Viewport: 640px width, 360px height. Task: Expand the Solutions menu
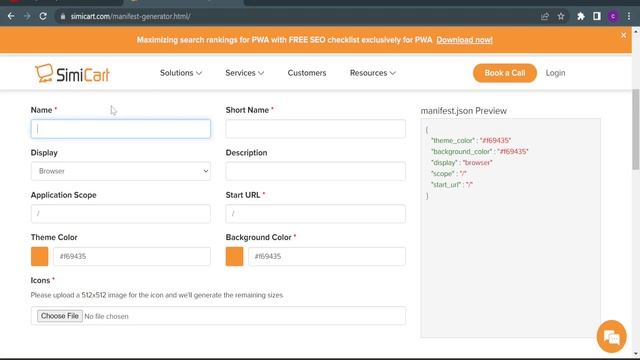(181, 73)
